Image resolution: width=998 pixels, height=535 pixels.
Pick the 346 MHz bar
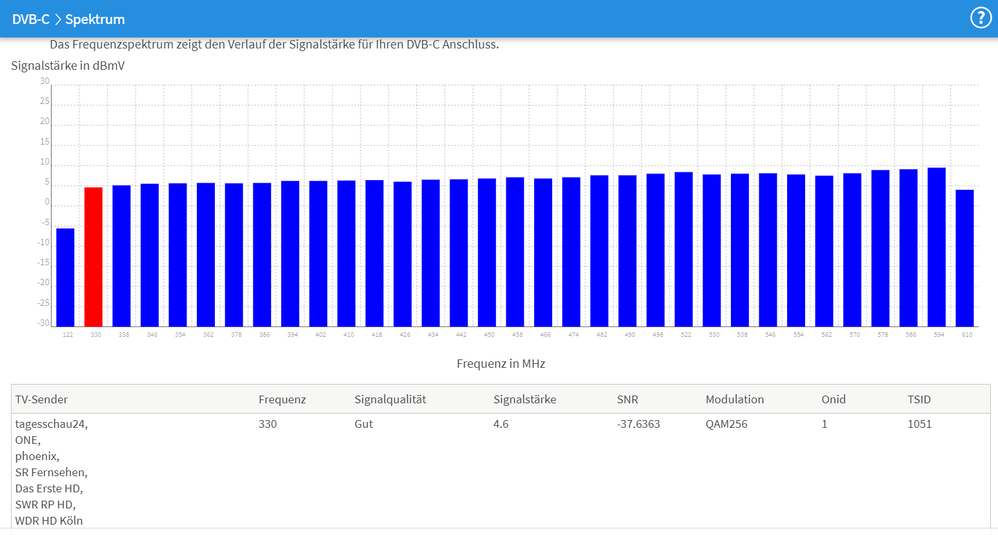click(x=150, y=255)
